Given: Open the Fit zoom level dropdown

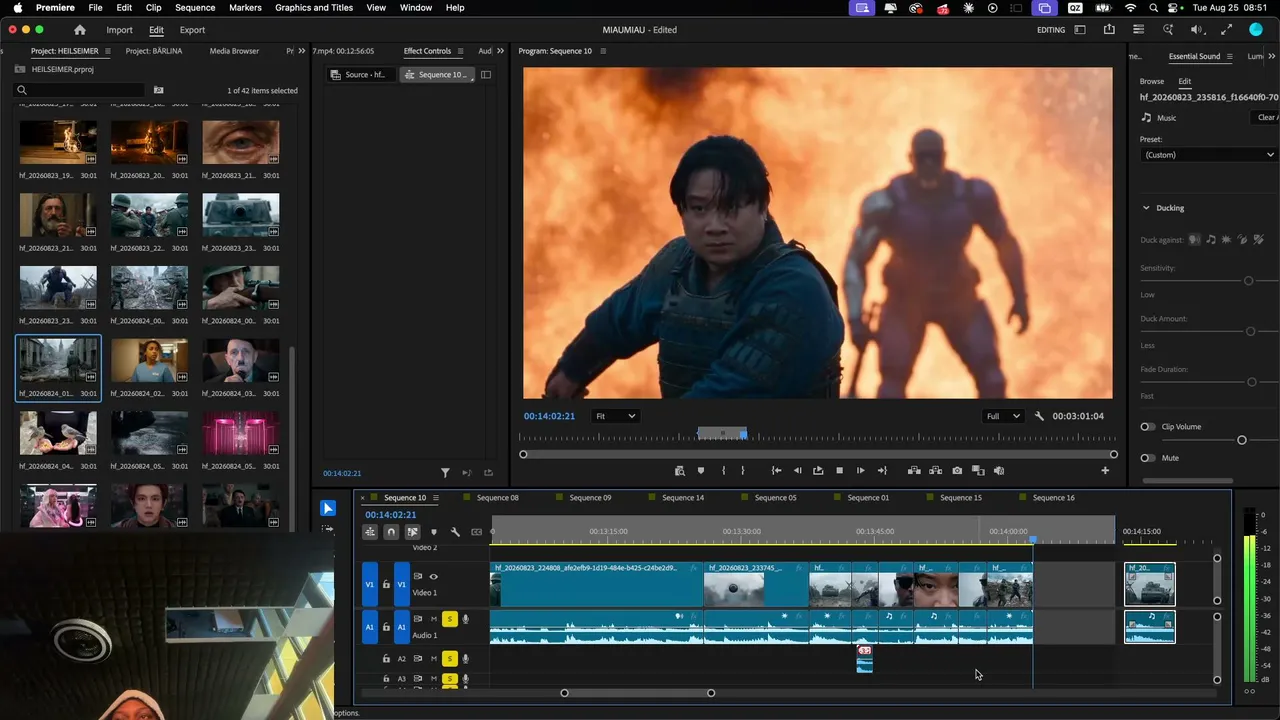Looking at the screenshot, I should click(x=615, y=416).
